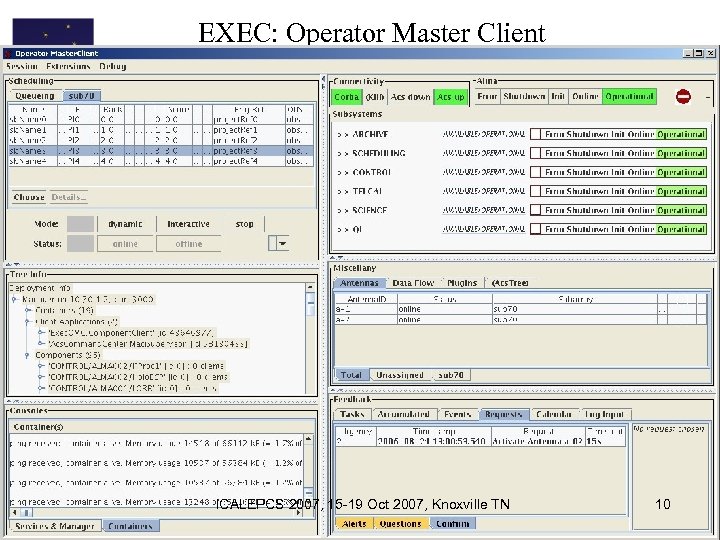Expand the SCIENCE subsystem arrows

click(342, 210)
